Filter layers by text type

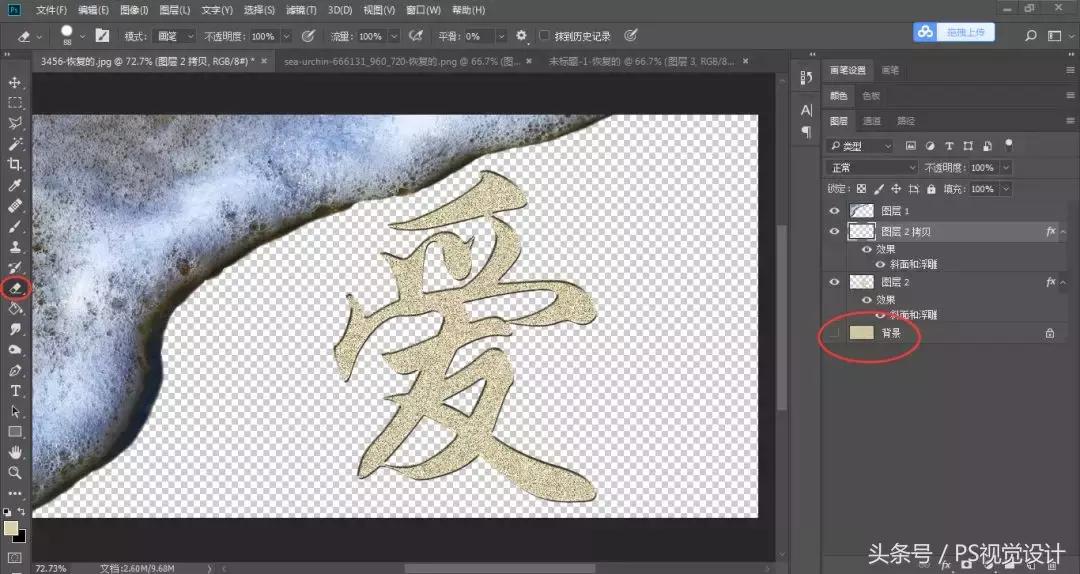(949, 146)
